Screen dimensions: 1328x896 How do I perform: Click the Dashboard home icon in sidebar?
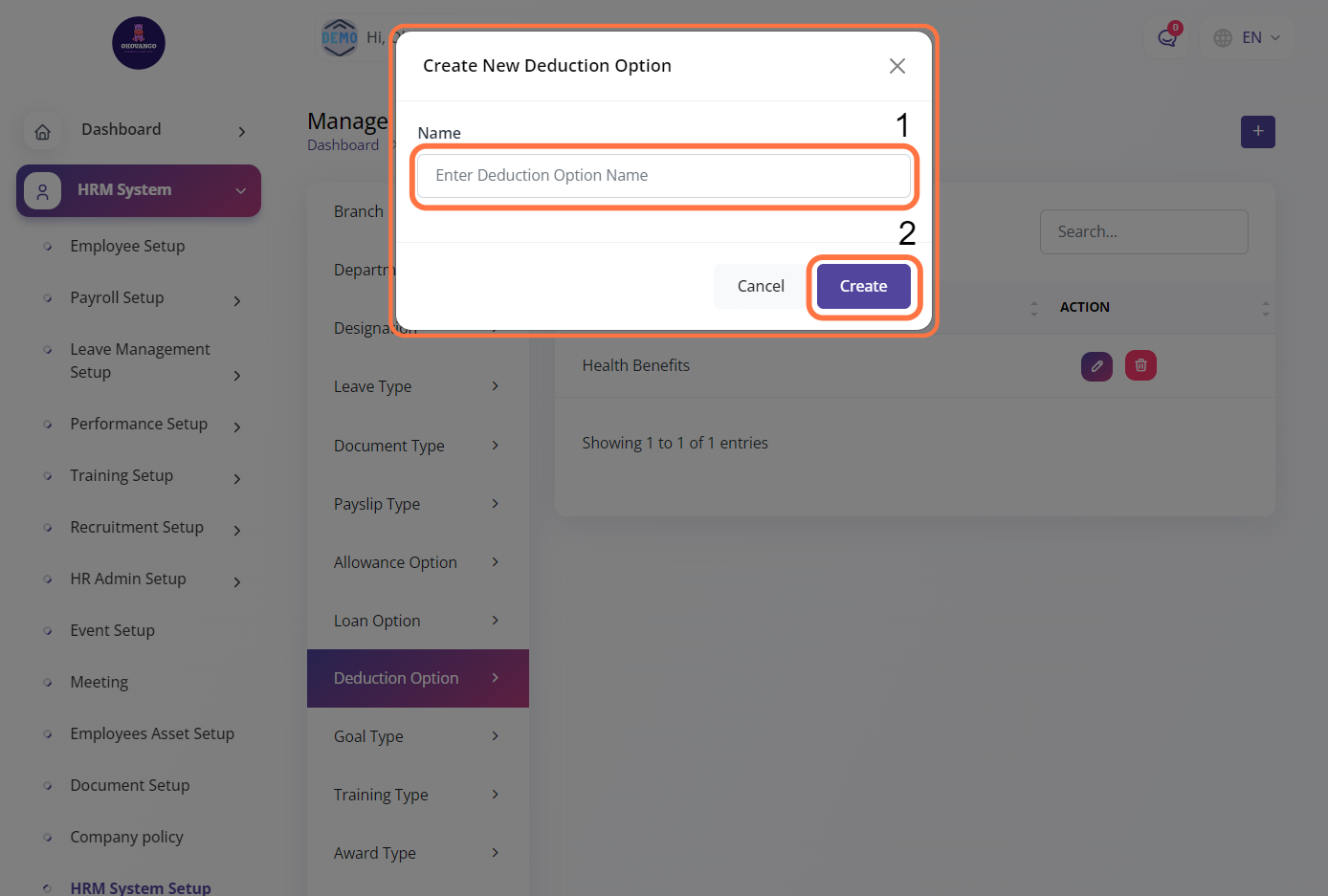[43, 132]
